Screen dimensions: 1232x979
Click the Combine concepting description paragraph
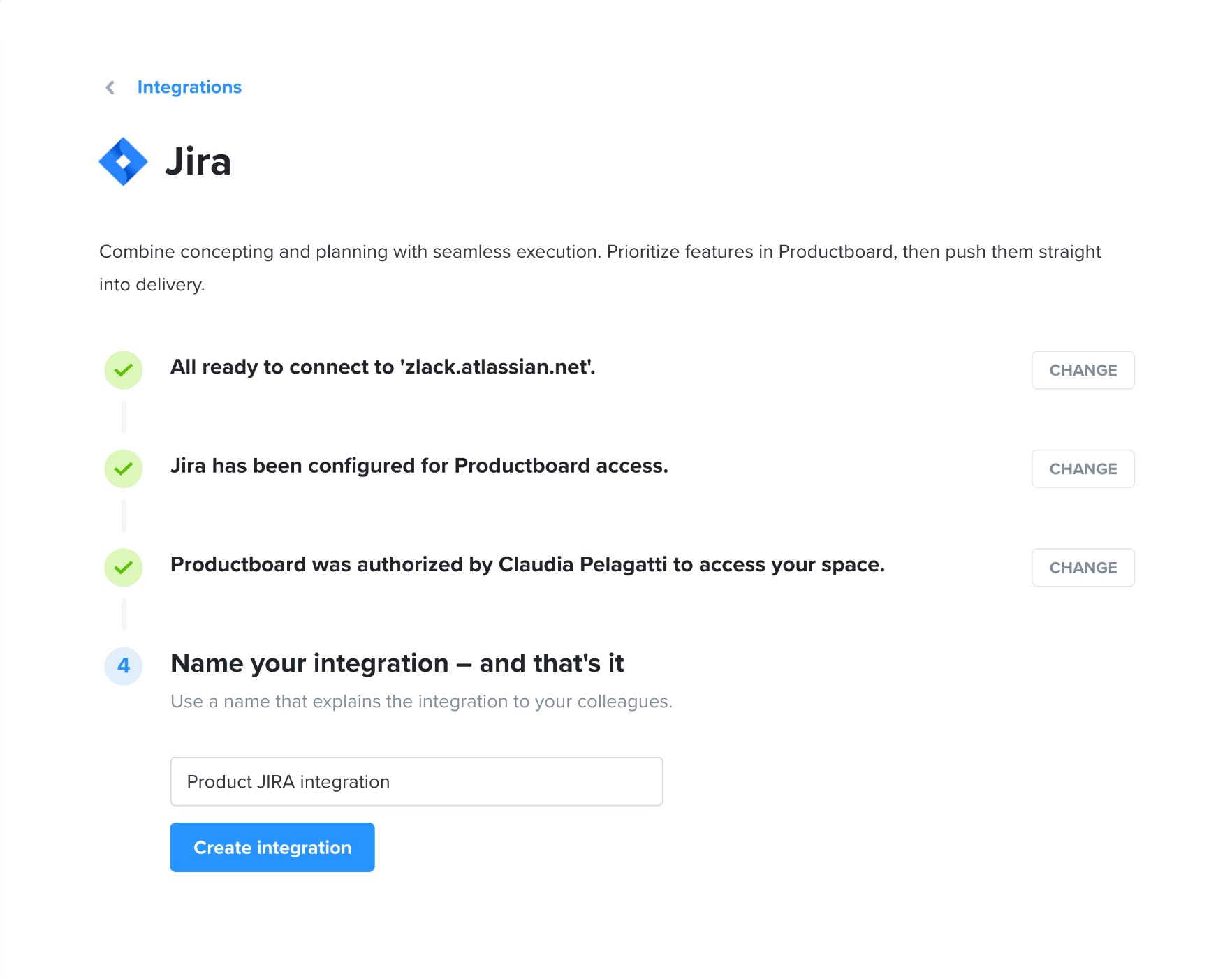(600, 268)
